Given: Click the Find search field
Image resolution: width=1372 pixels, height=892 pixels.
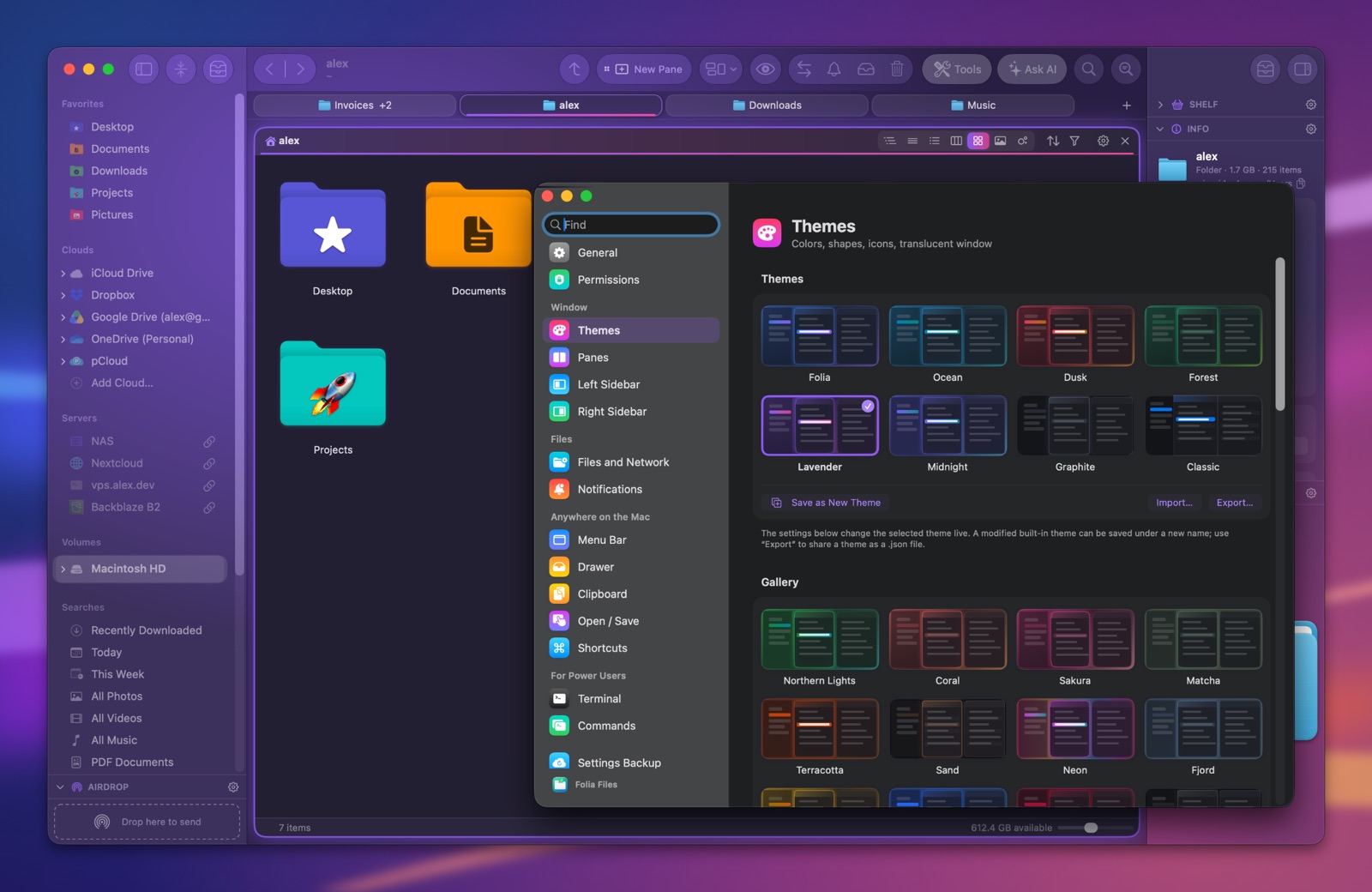Looking at the screenshot, I should click(631, 225).
